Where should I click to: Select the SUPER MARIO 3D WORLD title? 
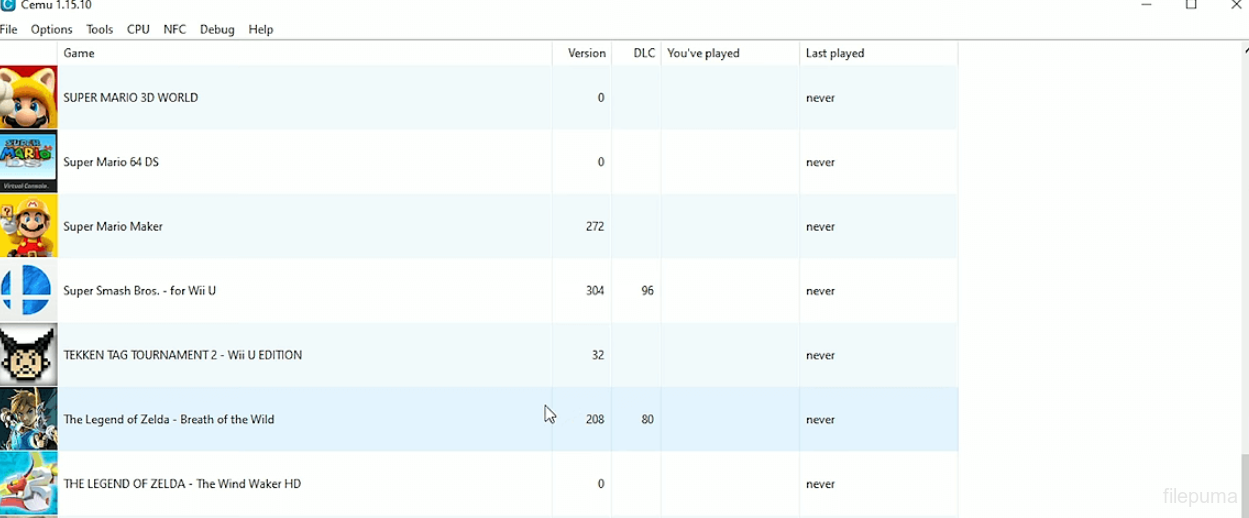[x=131, y=98]
